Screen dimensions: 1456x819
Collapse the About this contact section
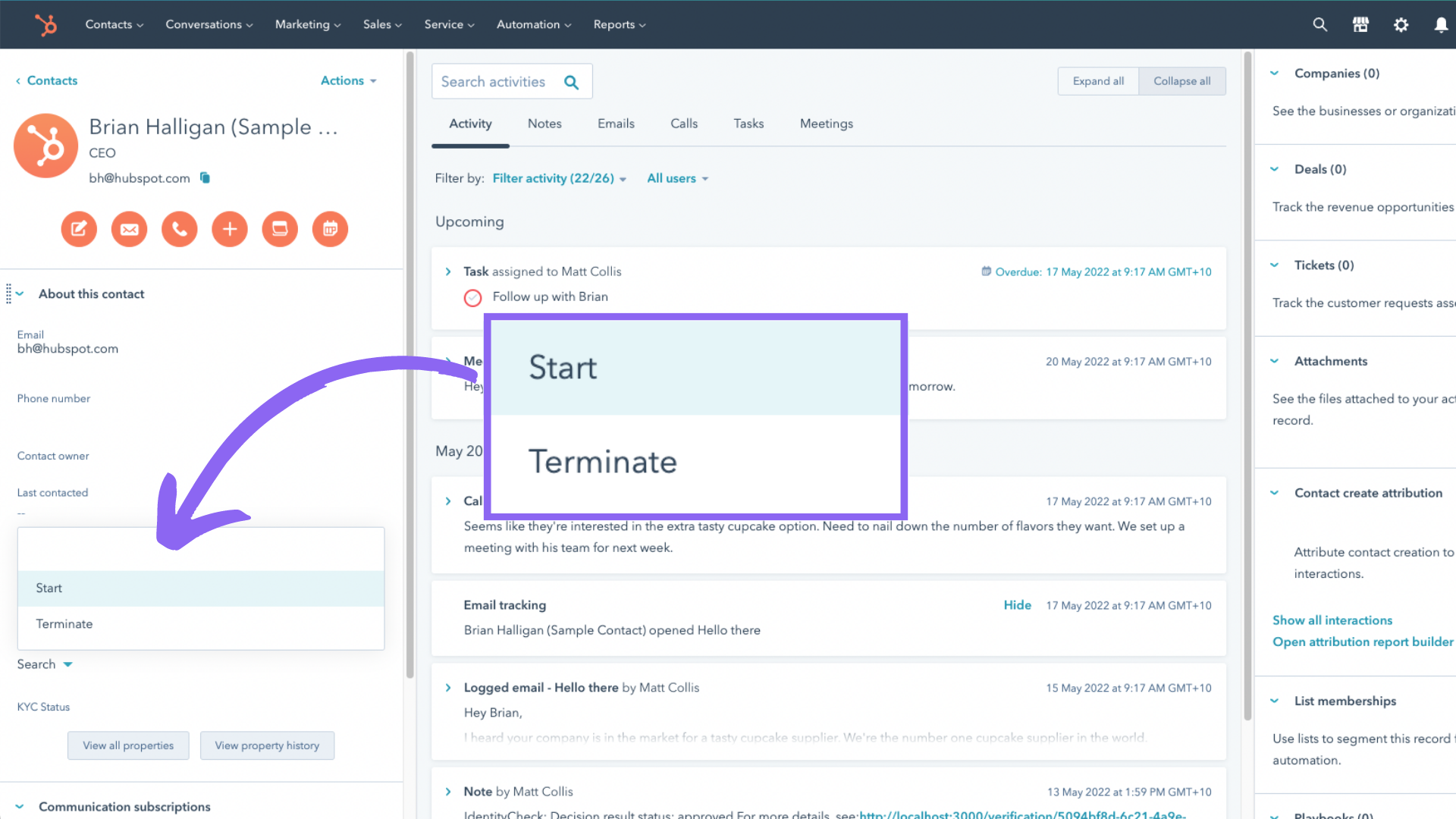[18, 293]
